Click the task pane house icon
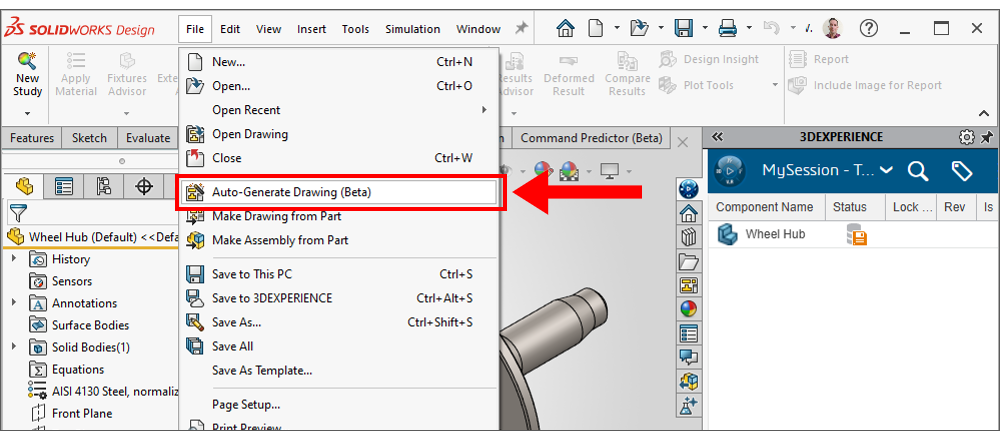Screen dimensions: 1000x440 689,212
